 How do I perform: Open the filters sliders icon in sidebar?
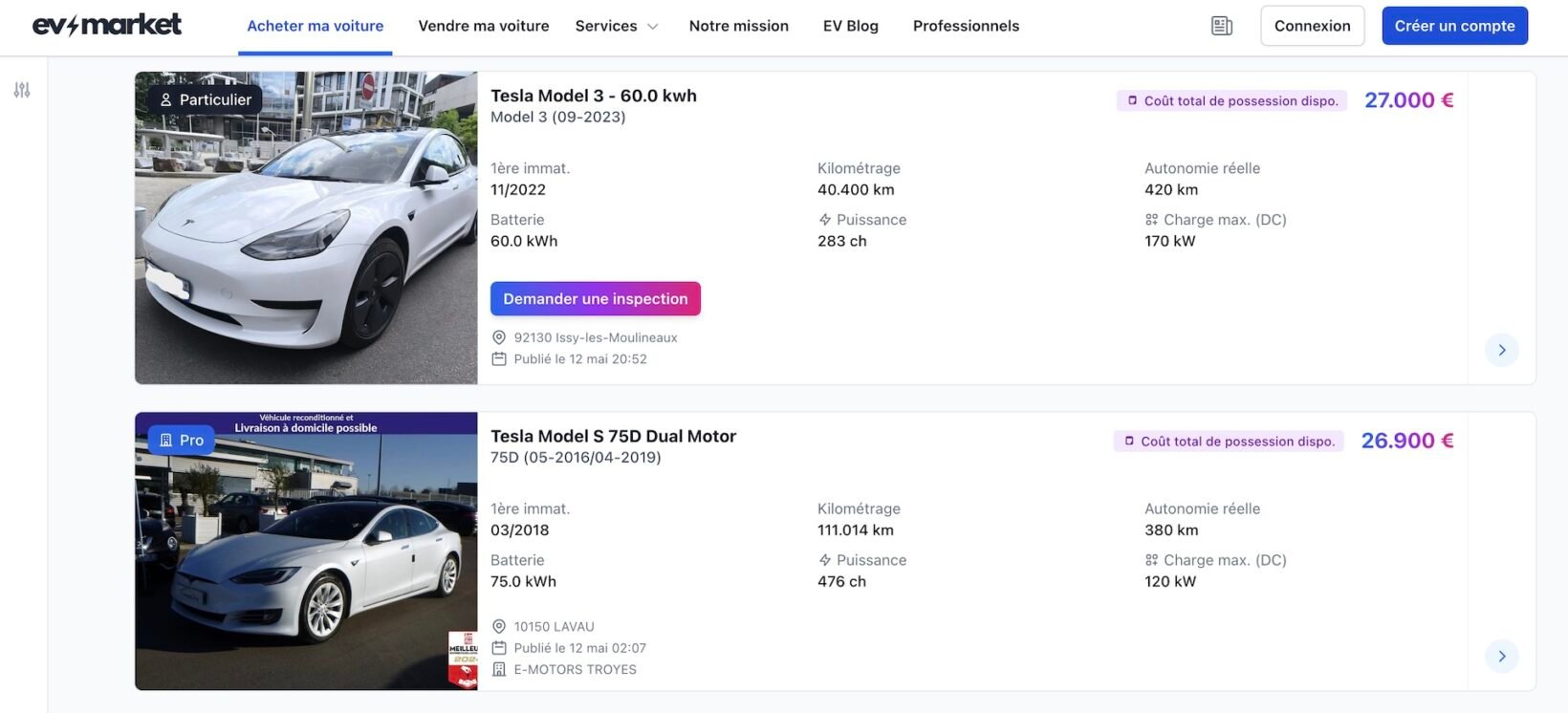(x=22, y=90)
